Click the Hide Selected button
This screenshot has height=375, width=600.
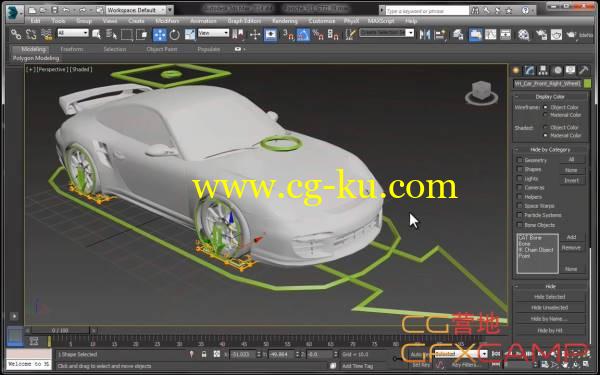[x=549, y=297]
